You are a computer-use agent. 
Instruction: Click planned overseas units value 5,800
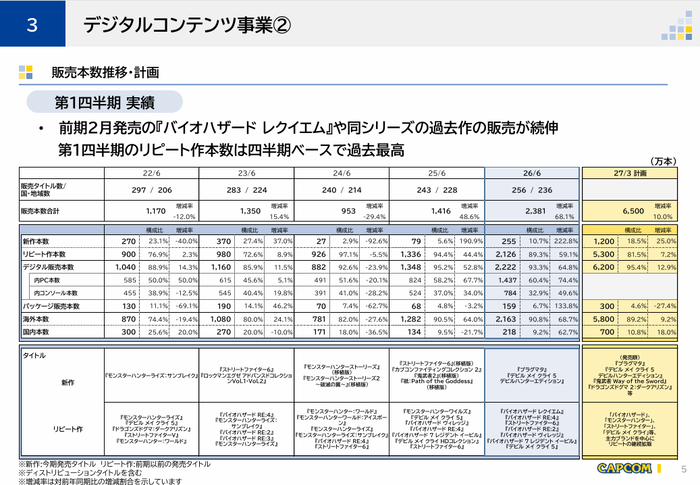[604, 319]
